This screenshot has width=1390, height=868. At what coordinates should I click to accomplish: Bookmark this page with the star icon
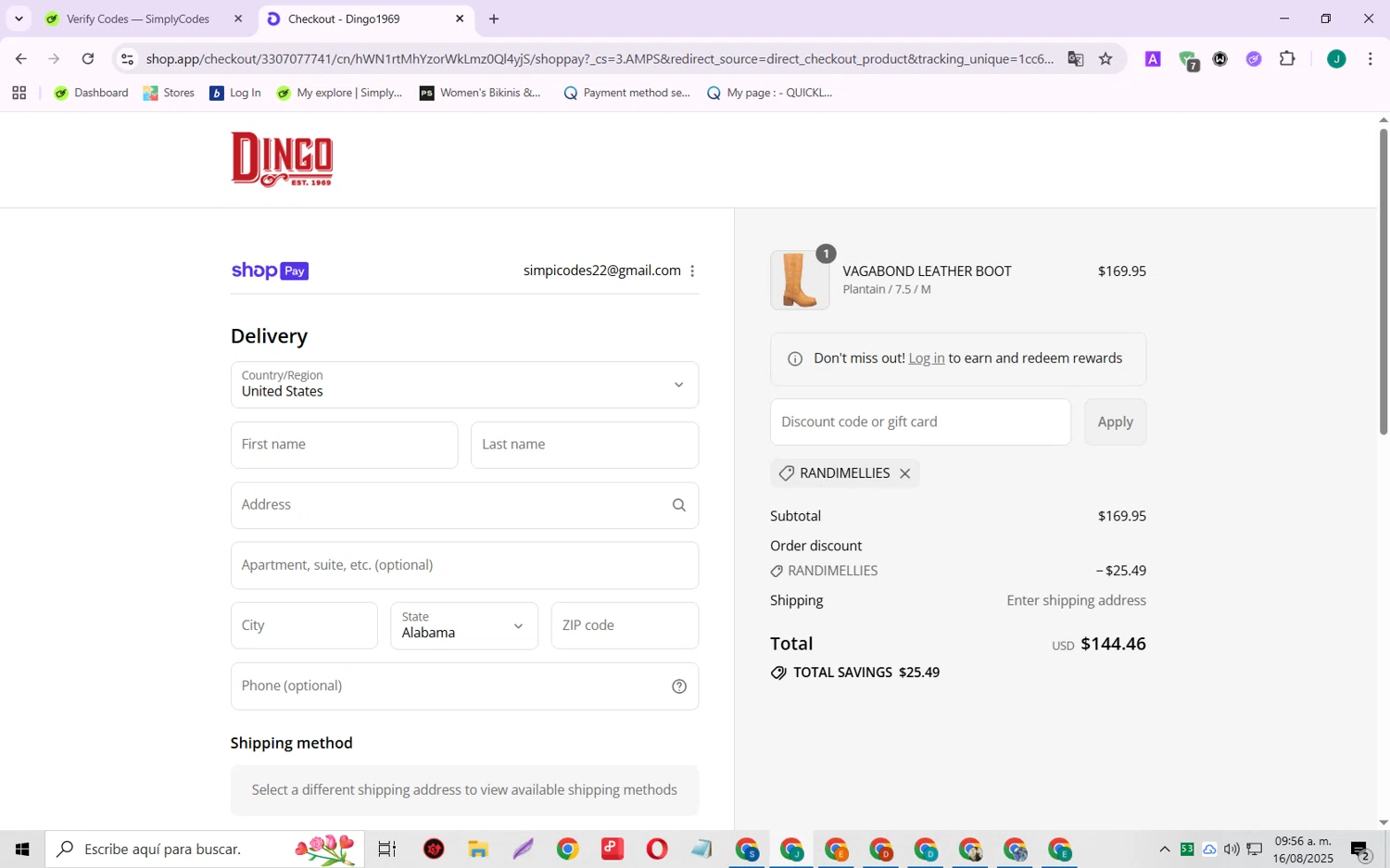(1106, 59)
